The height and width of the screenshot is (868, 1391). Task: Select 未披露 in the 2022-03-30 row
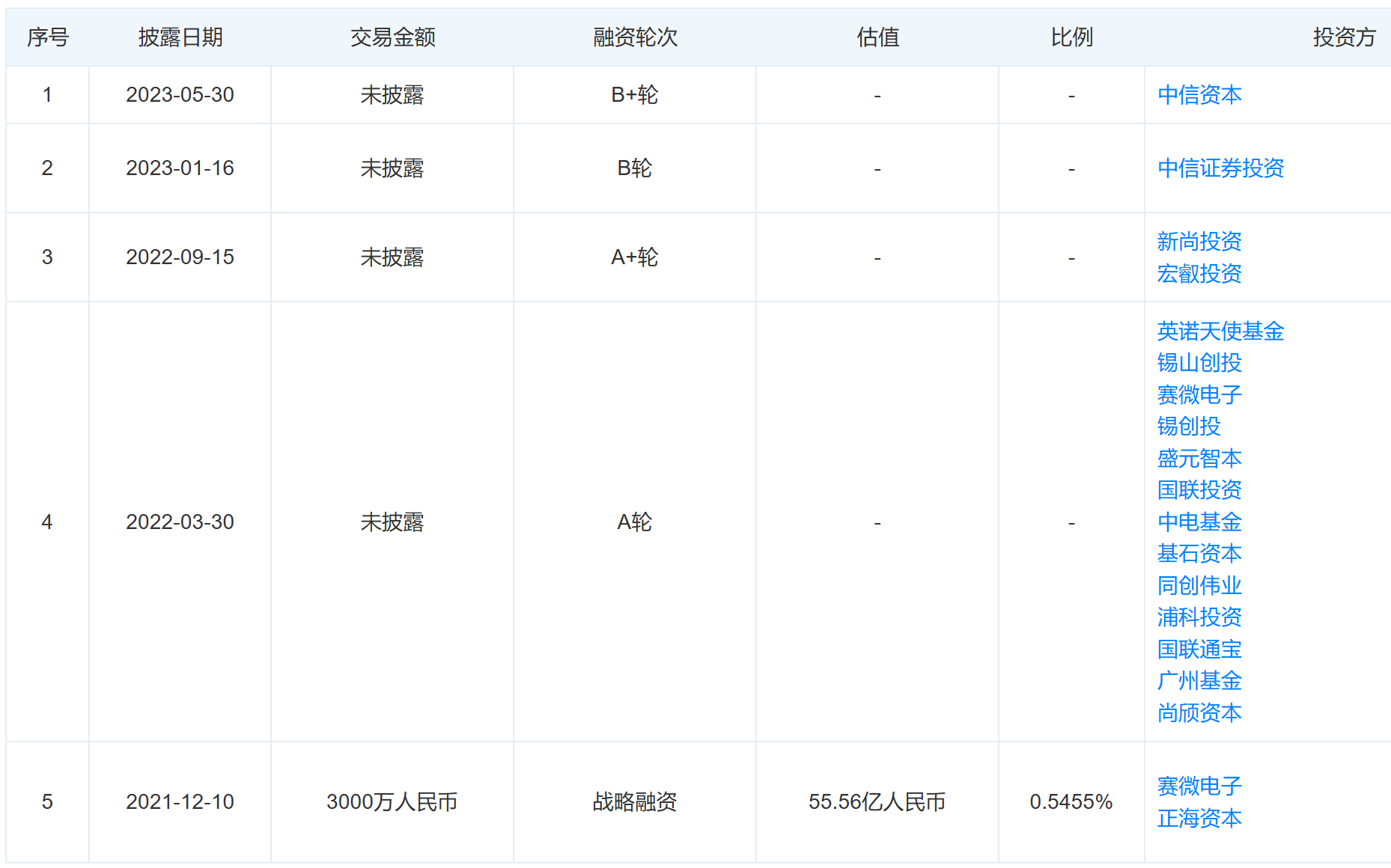[392, 522]
